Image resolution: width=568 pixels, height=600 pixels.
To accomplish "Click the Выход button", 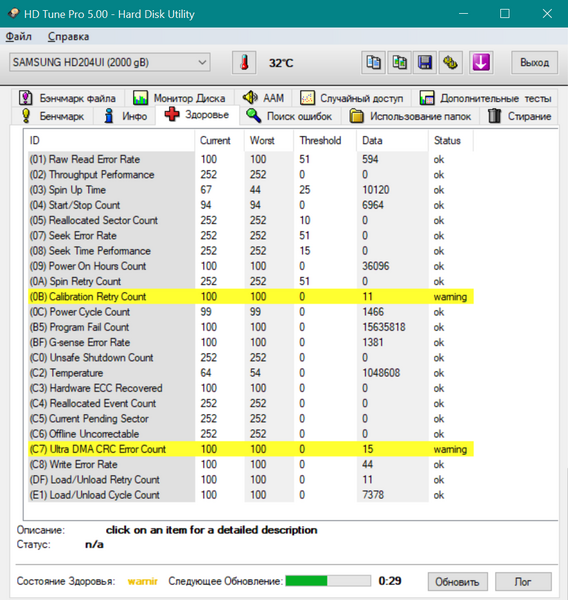I will point(534,62).
